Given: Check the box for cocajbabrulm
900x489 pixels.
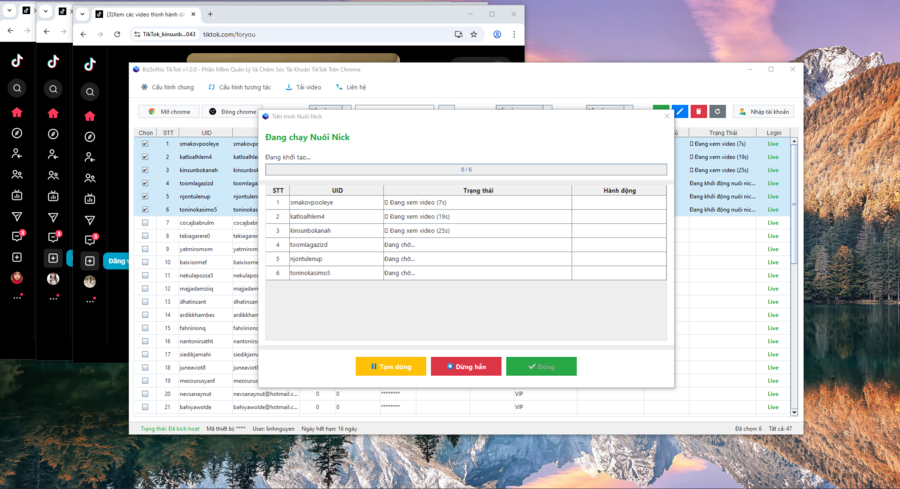Looking at the screenshot, I should pos(145,223).
